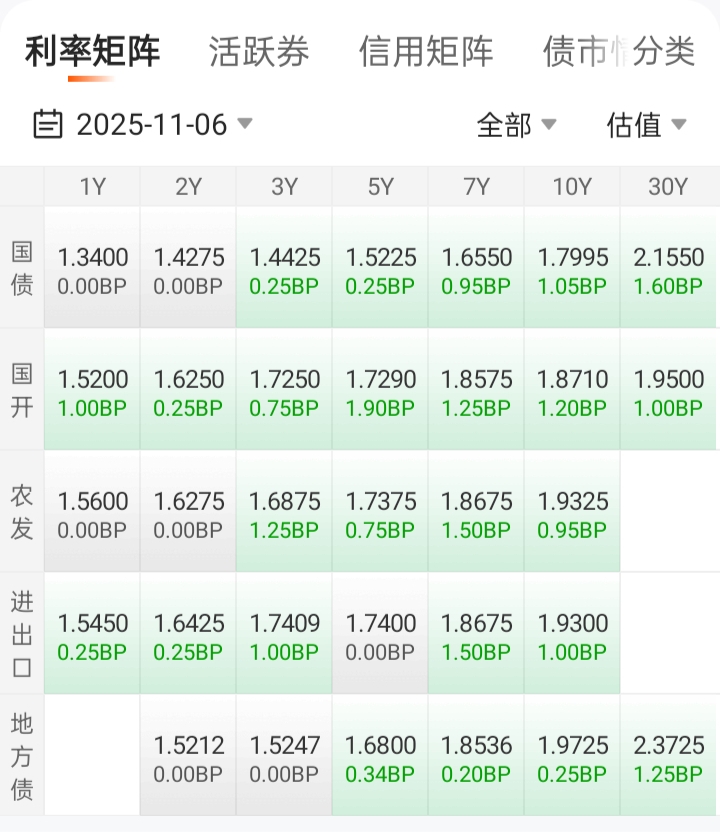Select the 国债 row header
Screen dimensions: 720x832
pos(22,268)
